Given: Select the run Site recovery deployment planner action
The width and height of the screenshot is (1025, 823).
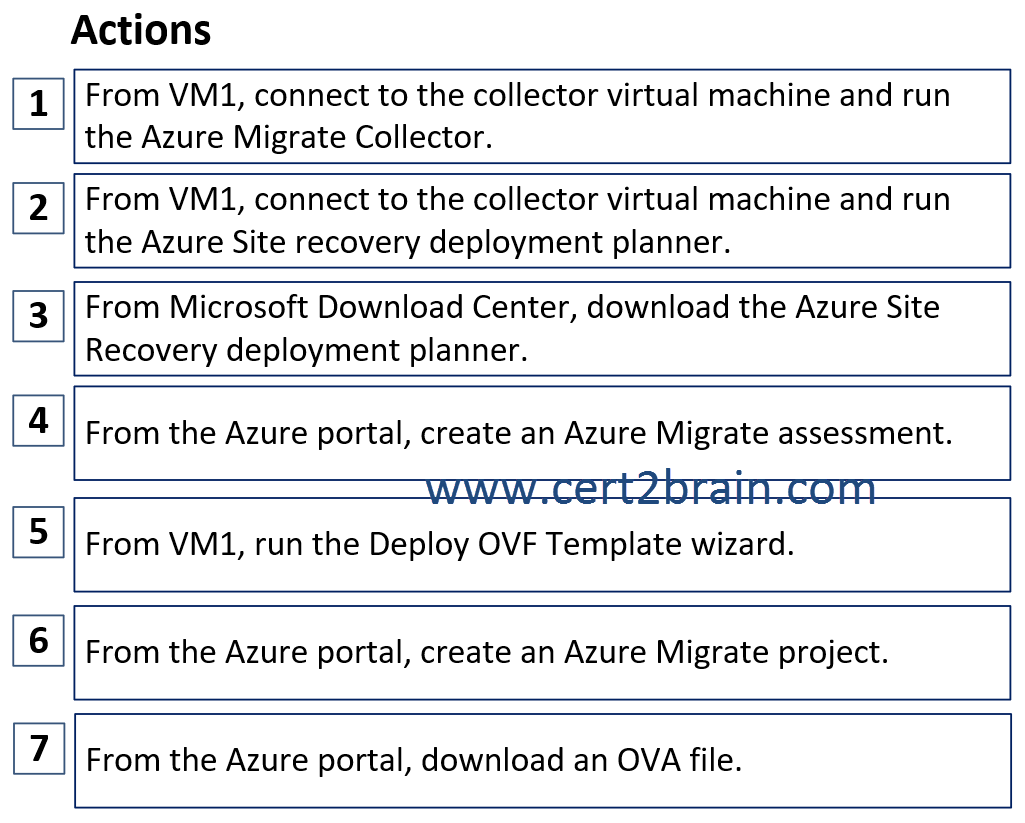Looking at the screenshot, I should [x=542, y=221].
